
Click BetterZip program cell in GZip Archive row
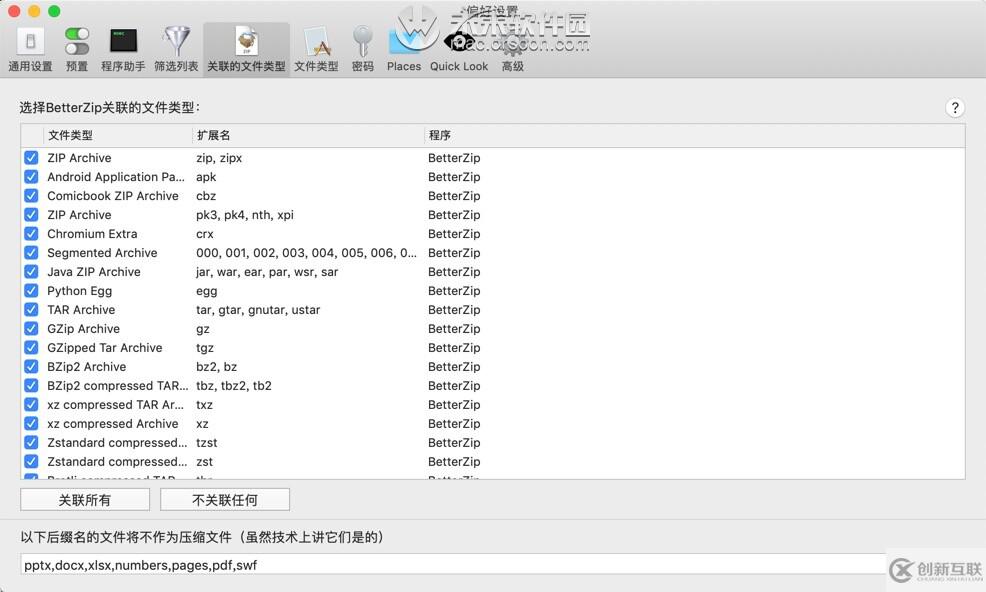click(x=454, y=328)
